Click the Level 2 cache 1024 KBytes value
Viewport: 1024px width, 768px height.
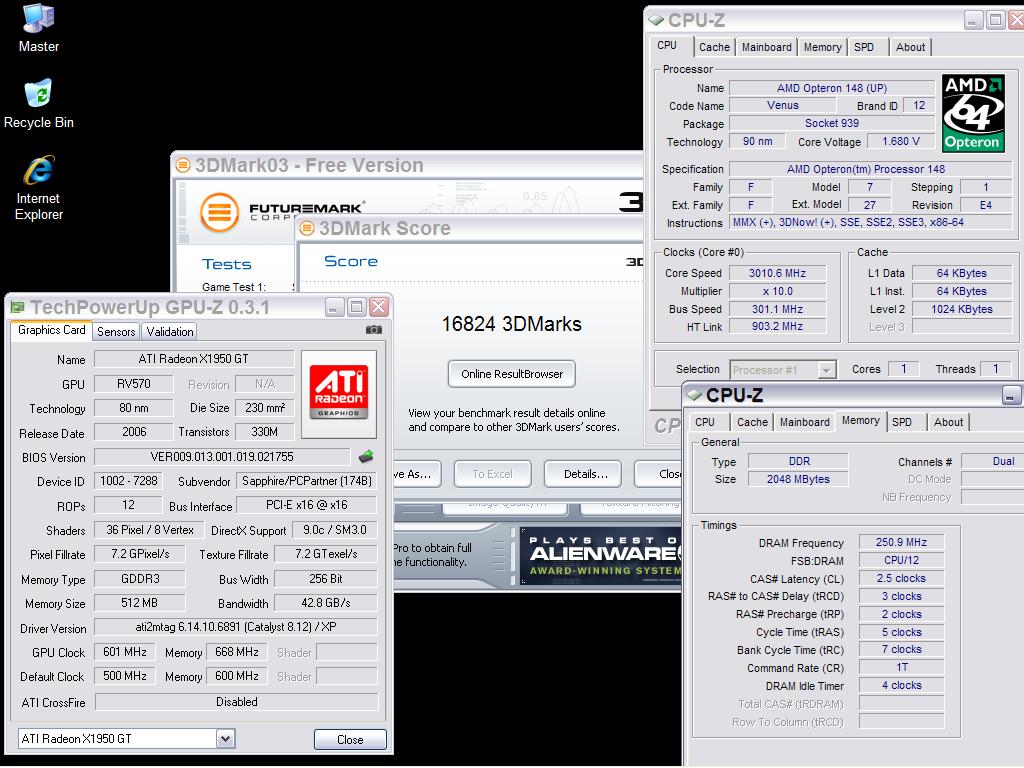[x=961, y=310]
